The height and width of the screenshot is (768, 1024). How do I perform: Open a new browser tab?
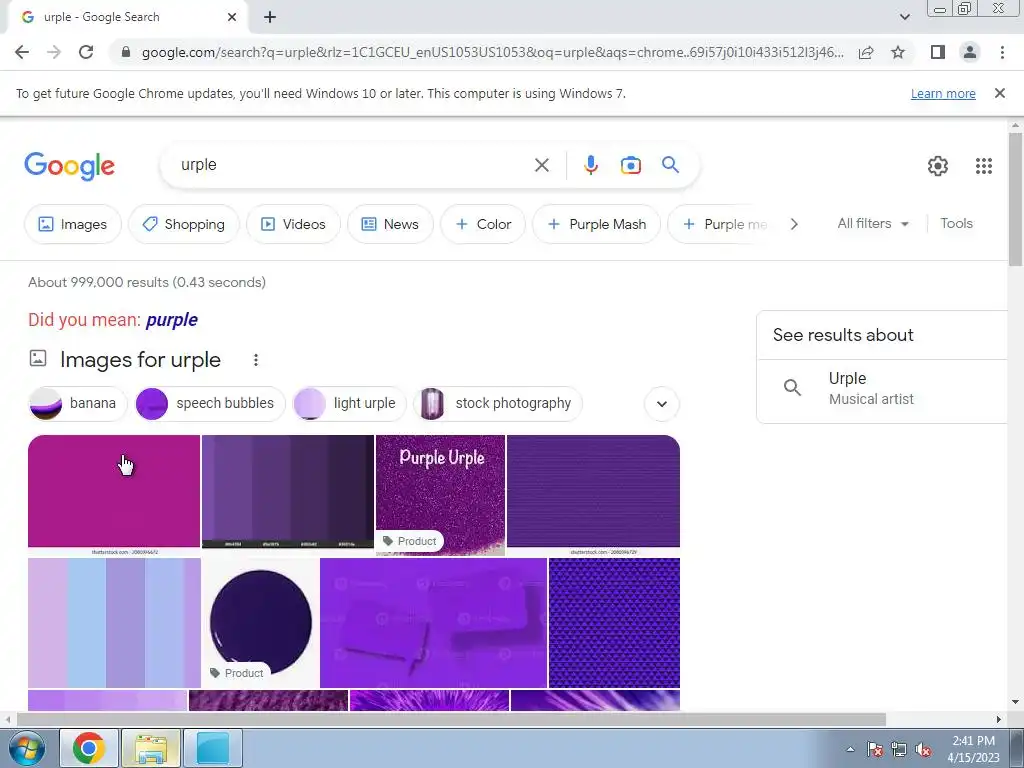coord(270,18)
